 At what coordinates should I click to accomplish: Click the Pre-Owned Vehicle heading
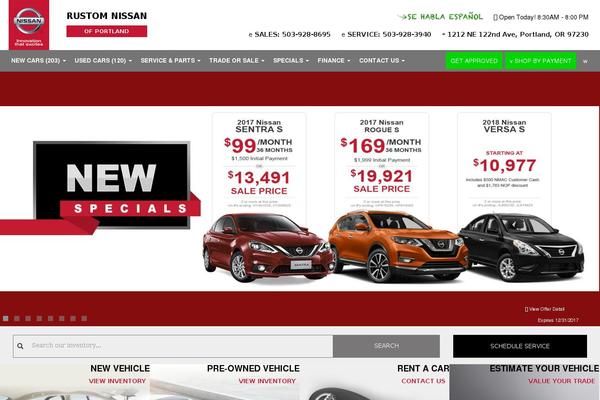coord(253,369)
